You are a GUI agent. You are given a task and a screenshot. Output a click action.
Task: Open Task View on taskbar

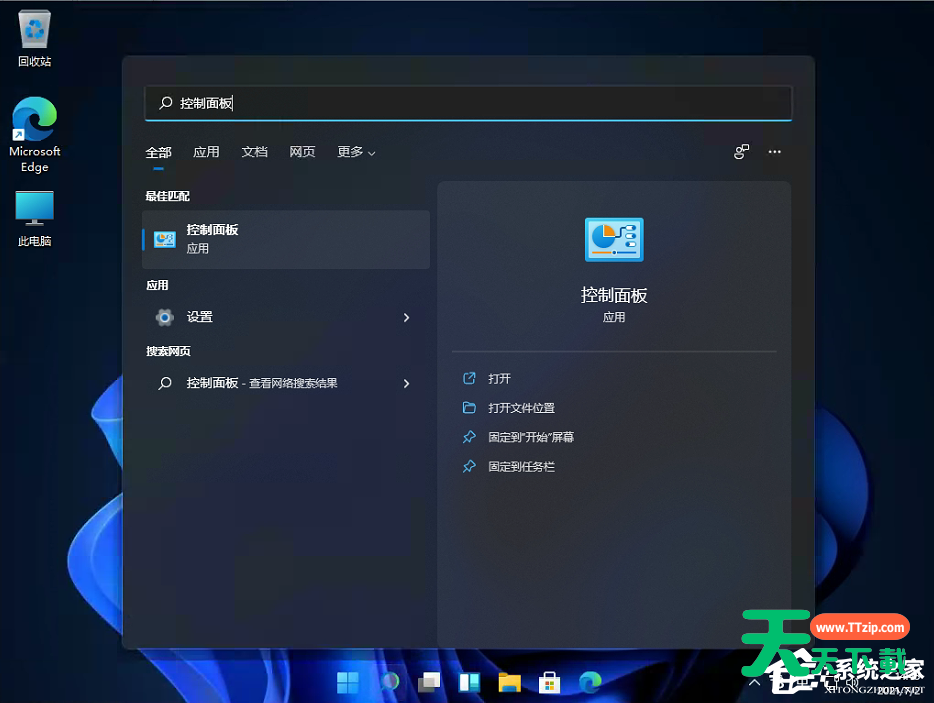[x=429, y=682]
